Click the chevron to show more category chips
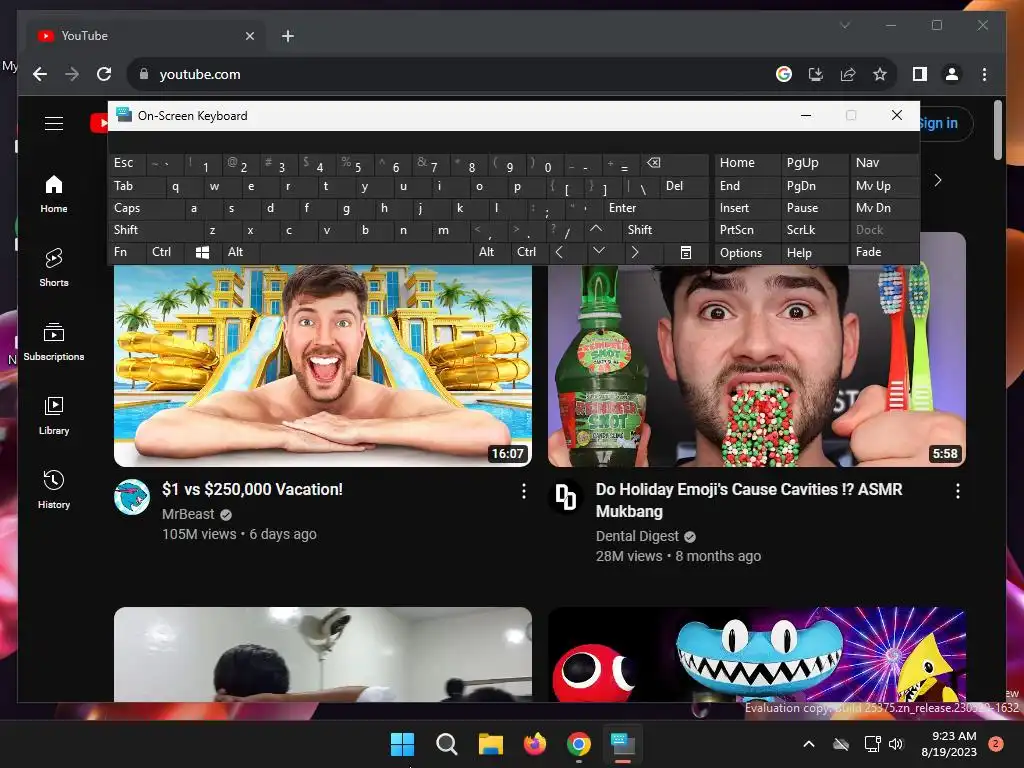The height and width of the screenshot is (768, 1024). click(x=938, y=180)
